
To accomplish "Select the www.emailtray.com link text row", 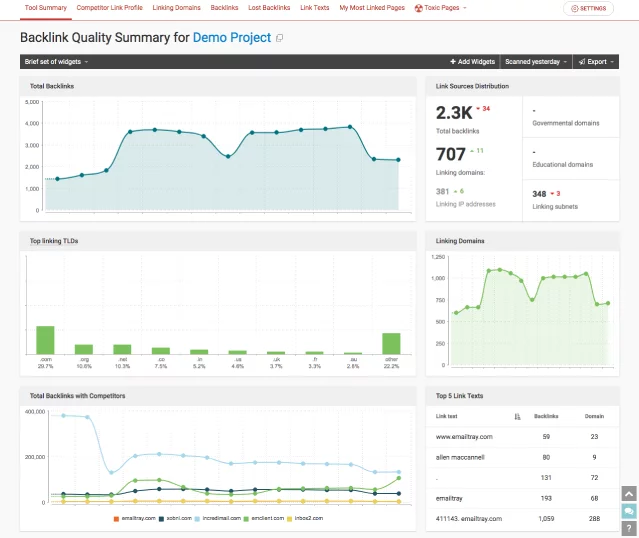I will tap(522, 437).
